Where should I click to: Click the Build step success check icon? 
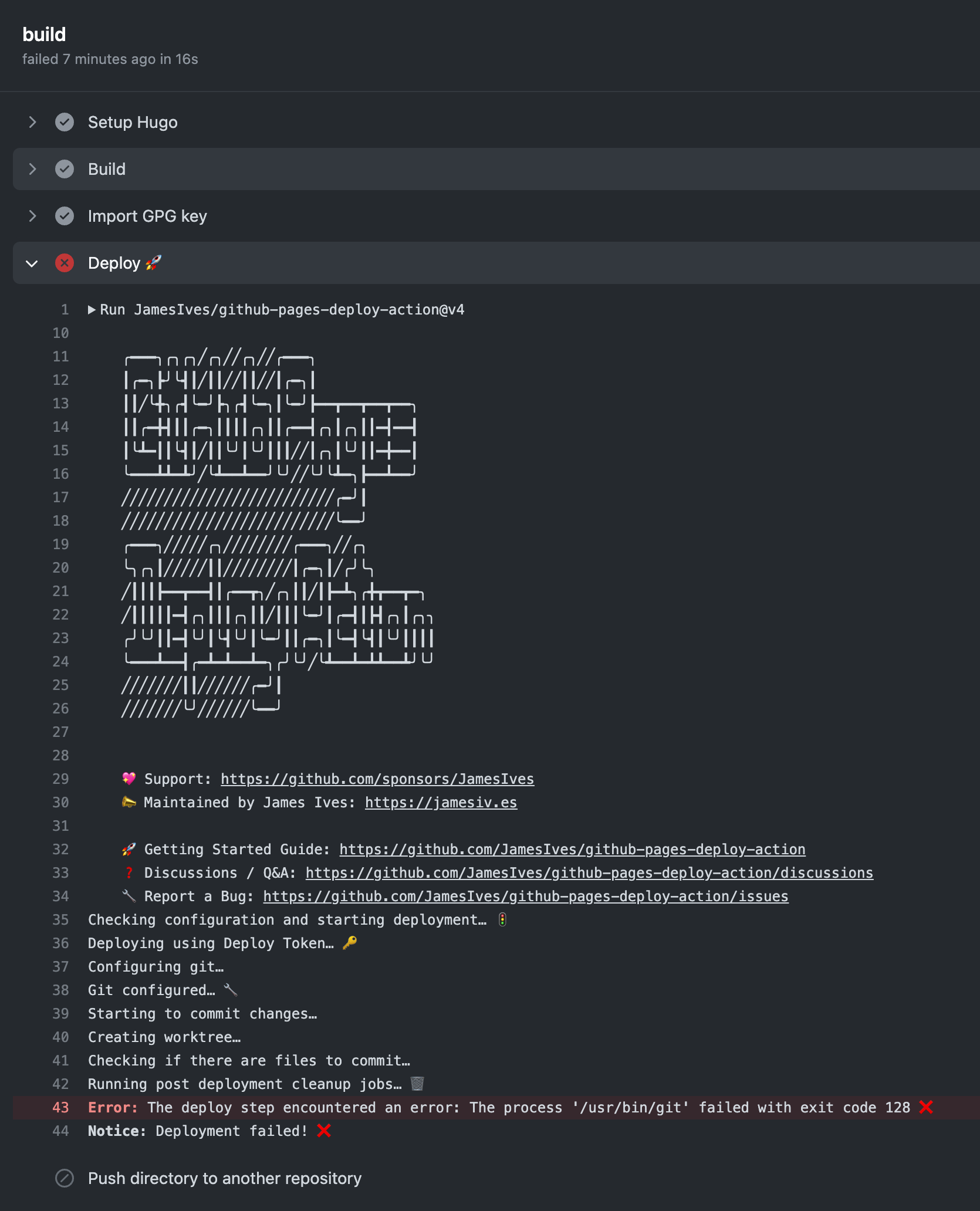click(x=65, y=169)
